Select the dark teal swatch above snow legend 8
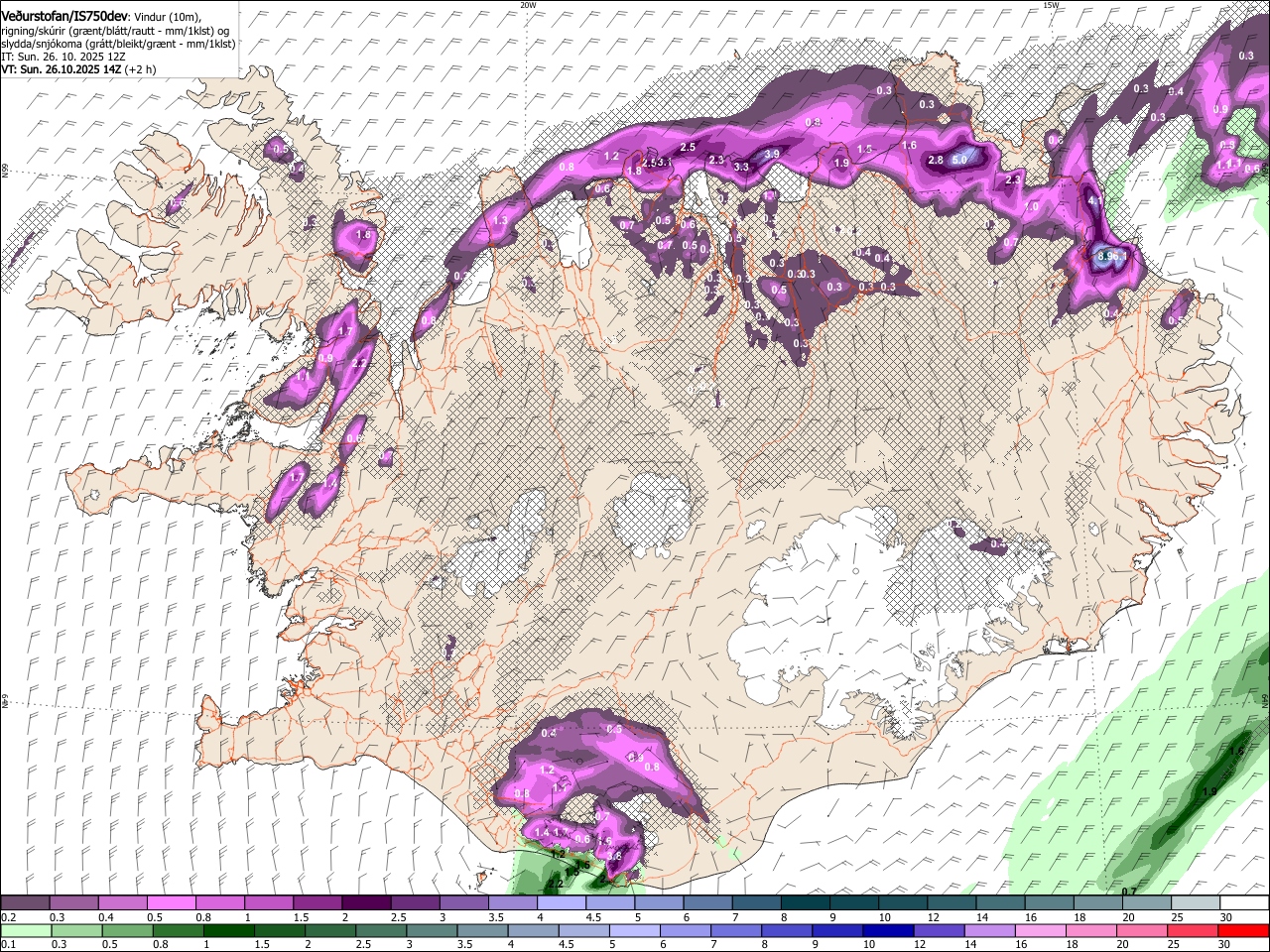This screenshot has height=952, width=1270. tap(806, 903)
